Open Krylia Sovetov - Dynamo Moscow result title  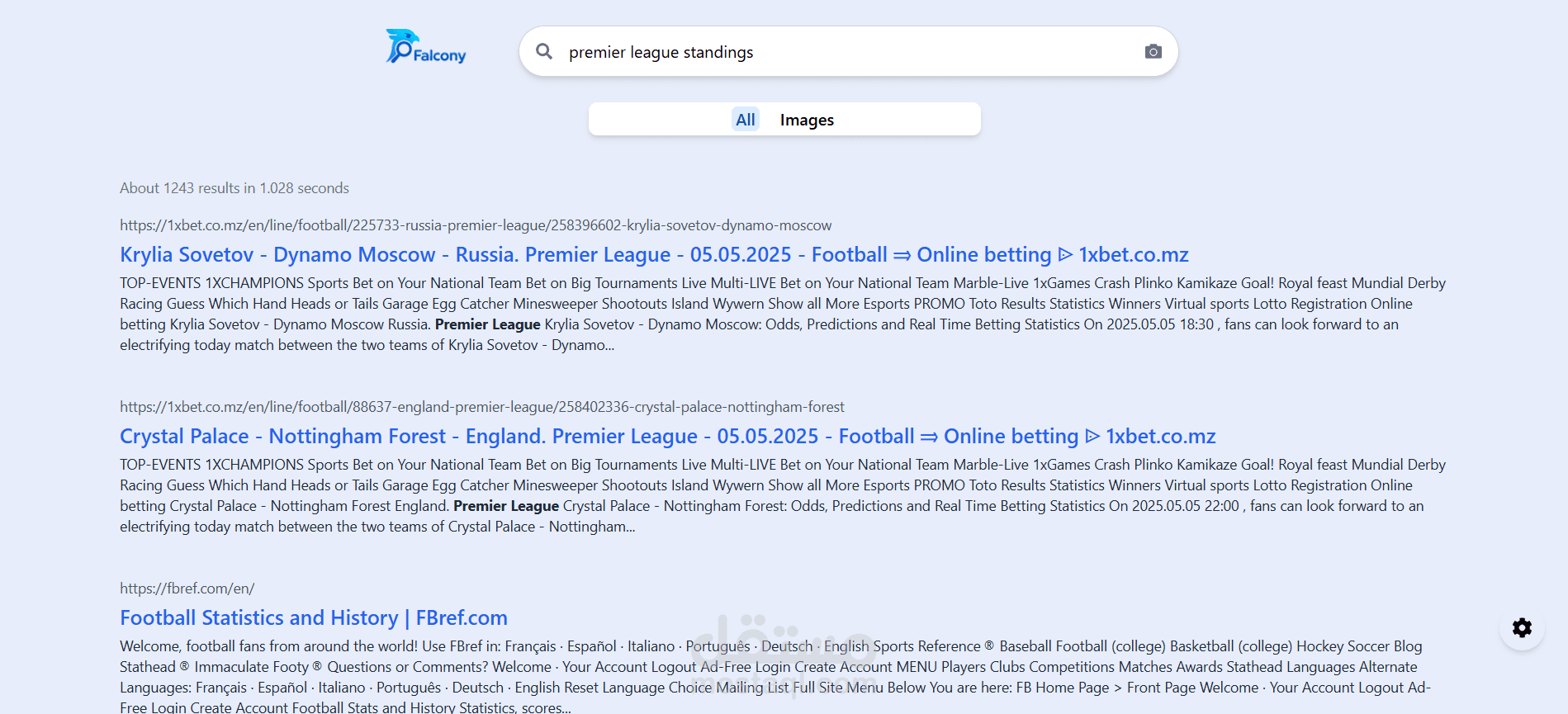point(654,254)
